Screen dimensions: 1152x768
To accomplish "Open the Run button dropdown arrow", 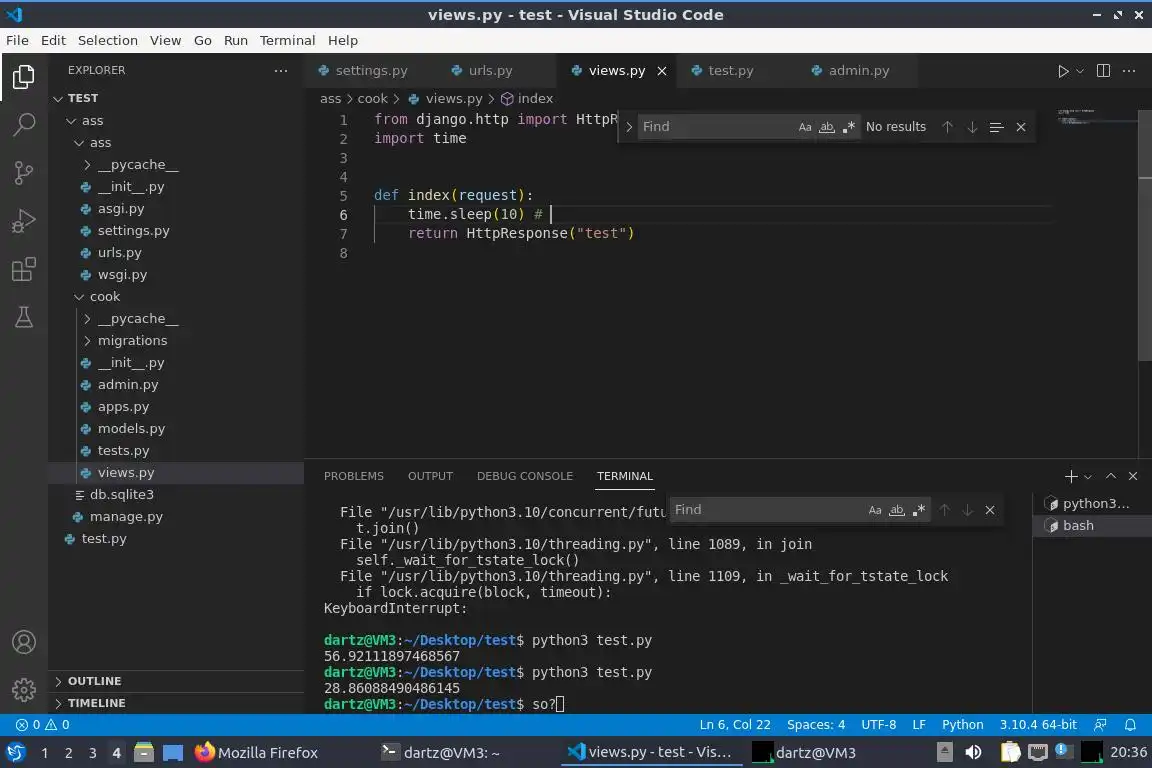I will pos(1080,71).
